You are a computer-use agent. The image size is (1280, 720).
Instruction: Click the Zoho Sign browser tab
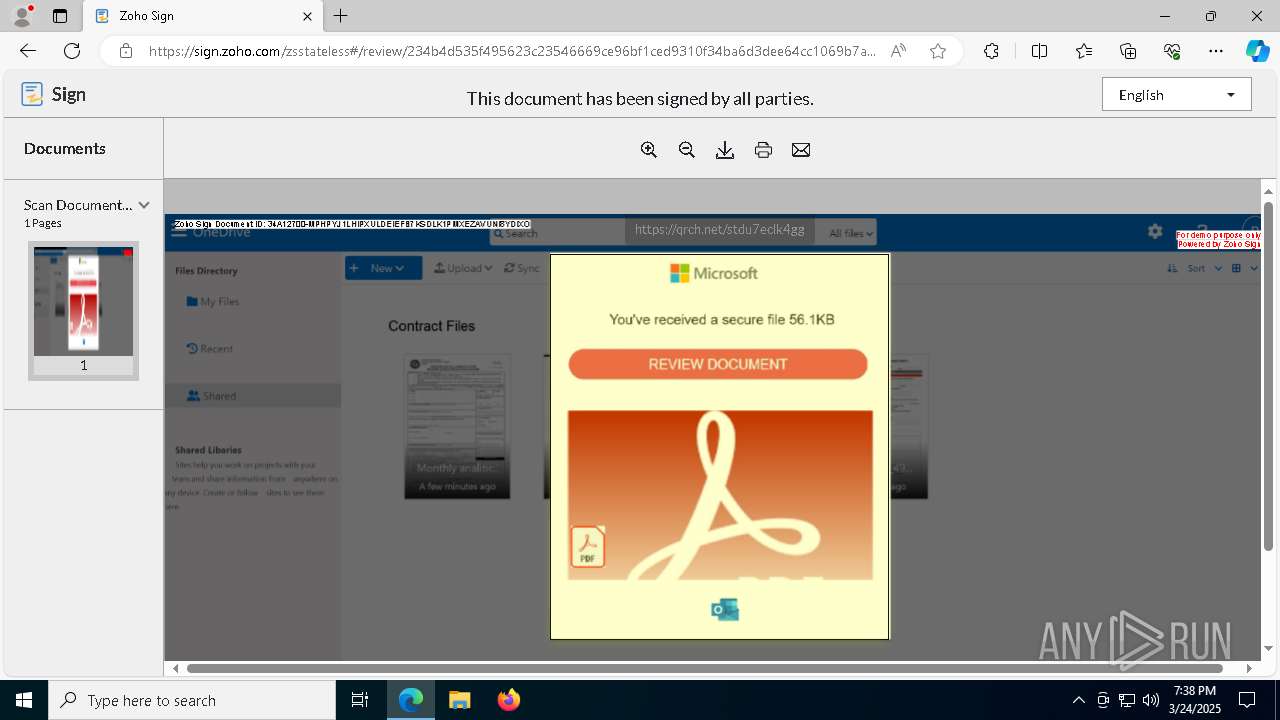click(x=201, y=16)
